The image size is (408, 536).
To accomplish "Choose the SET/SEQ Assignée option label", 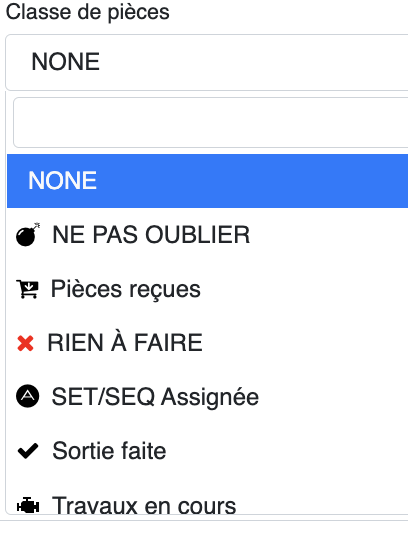I will click(155, 397).
